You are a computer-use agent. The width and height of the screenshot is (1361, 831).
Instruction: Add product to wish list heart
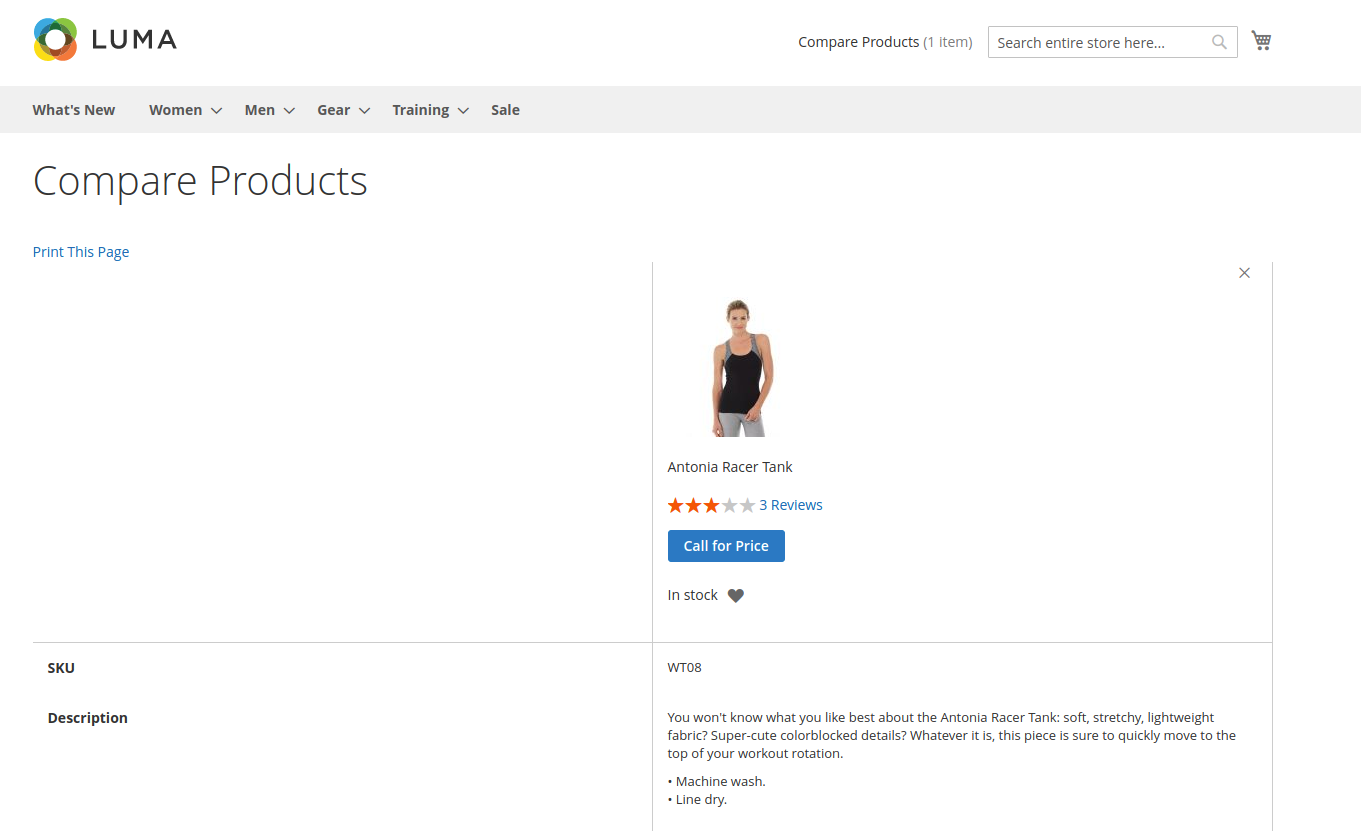click(x=735, y=596)
